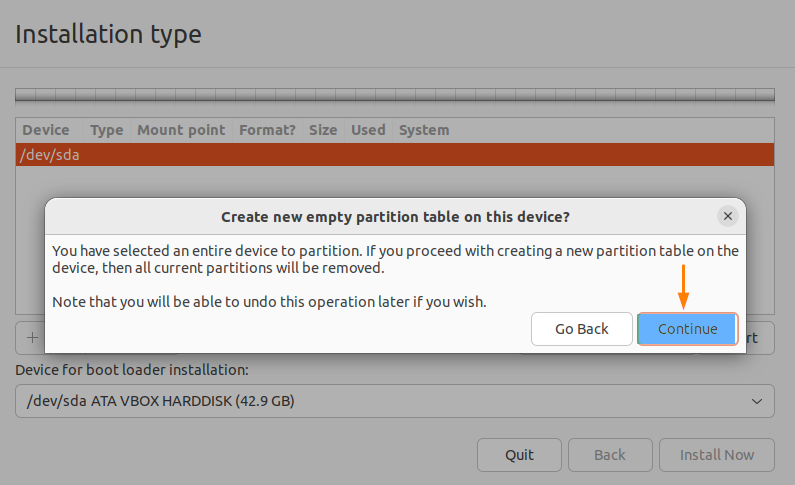The image size is (795, 485).
Task: Click the System column header
Action: pos(424,130)
